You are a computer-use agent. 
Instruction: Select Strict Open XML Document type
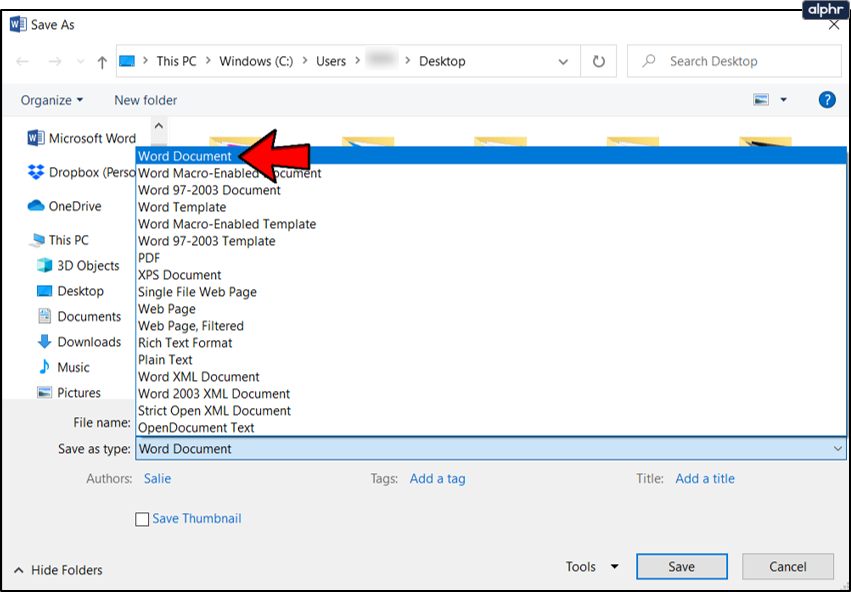tap(491, 410)
